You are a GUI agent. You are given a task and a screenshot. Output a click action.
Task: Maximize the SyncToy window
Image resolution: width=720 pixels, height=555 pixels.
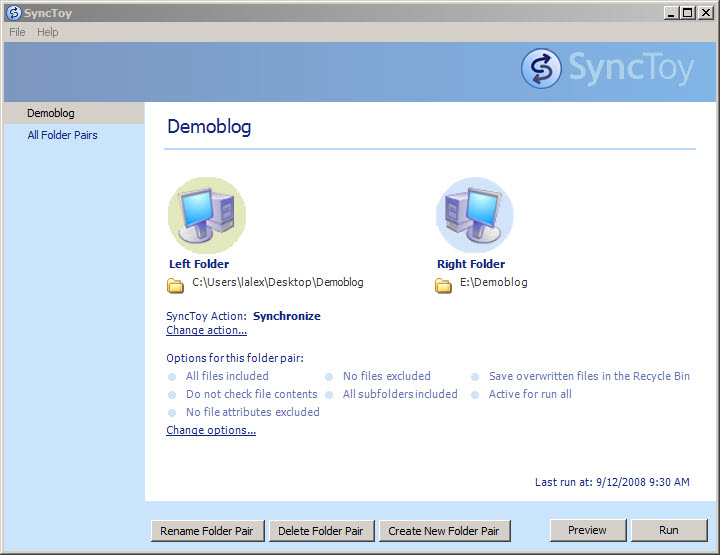tap(688, 13)
